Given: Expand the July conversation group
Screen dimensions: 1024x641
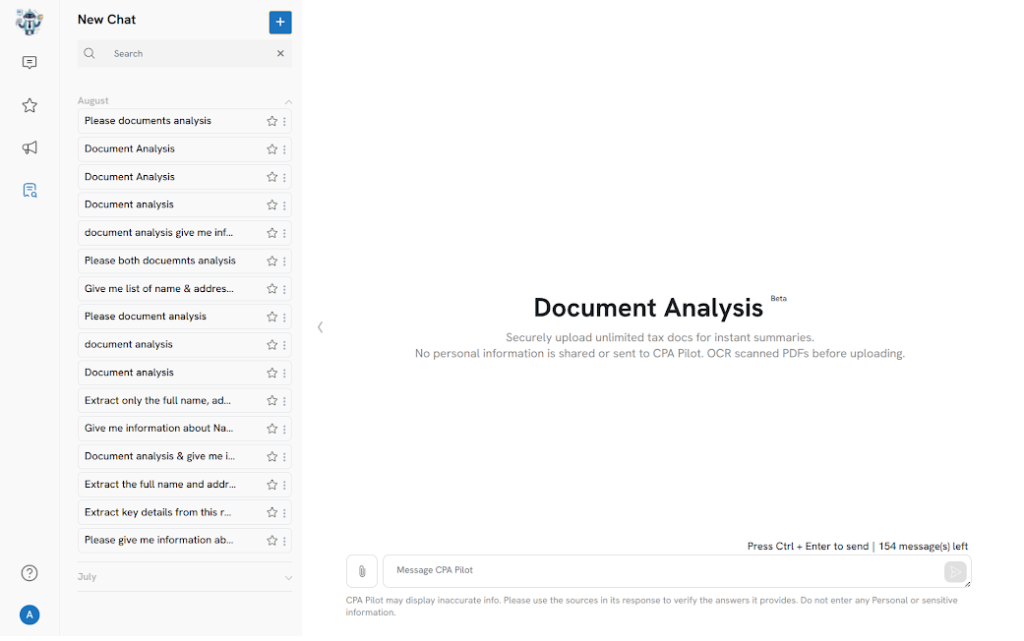Looking at the screenshot, I should coord(288,577).
